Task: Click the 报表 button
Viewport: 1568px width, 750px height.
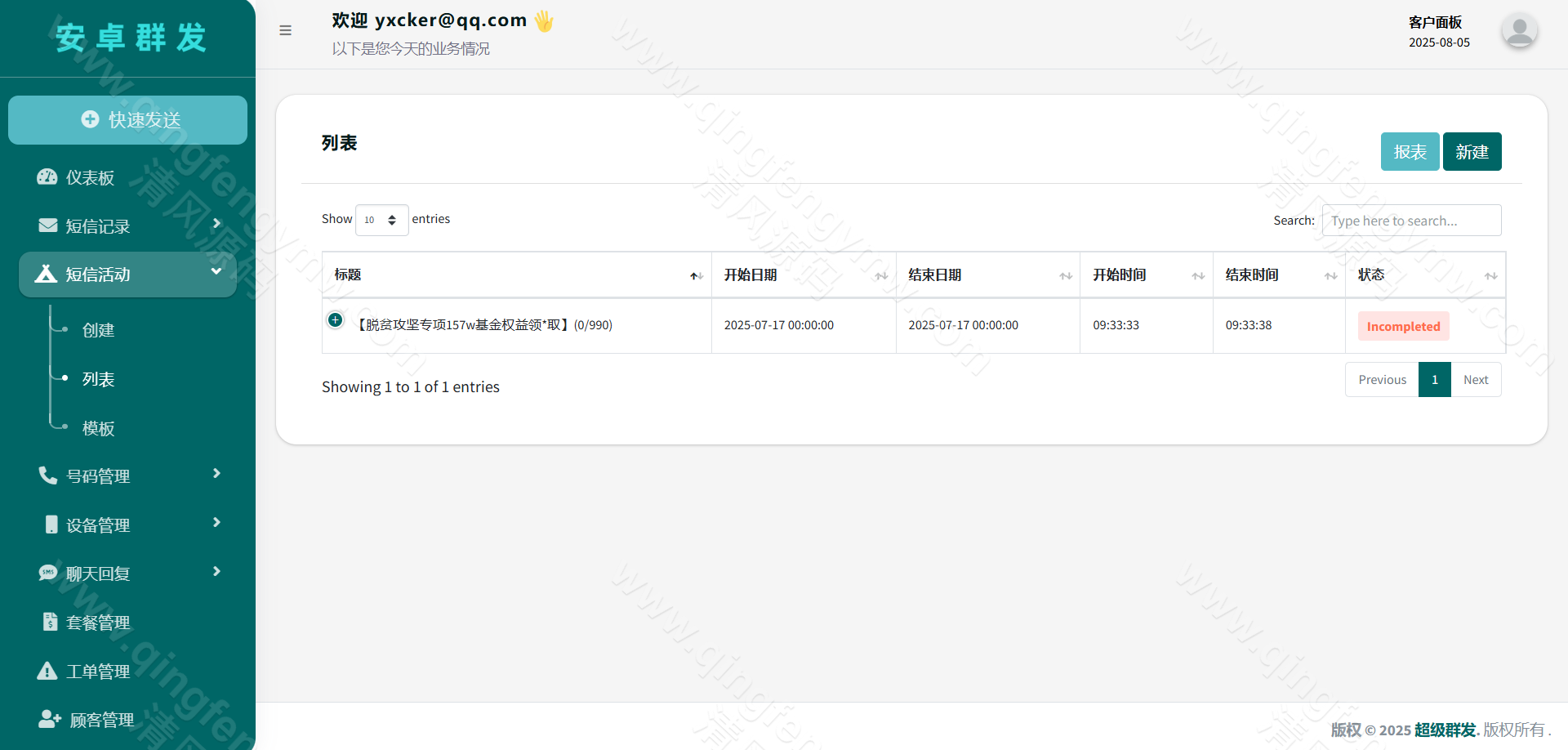Action: tap(1410, 152)
